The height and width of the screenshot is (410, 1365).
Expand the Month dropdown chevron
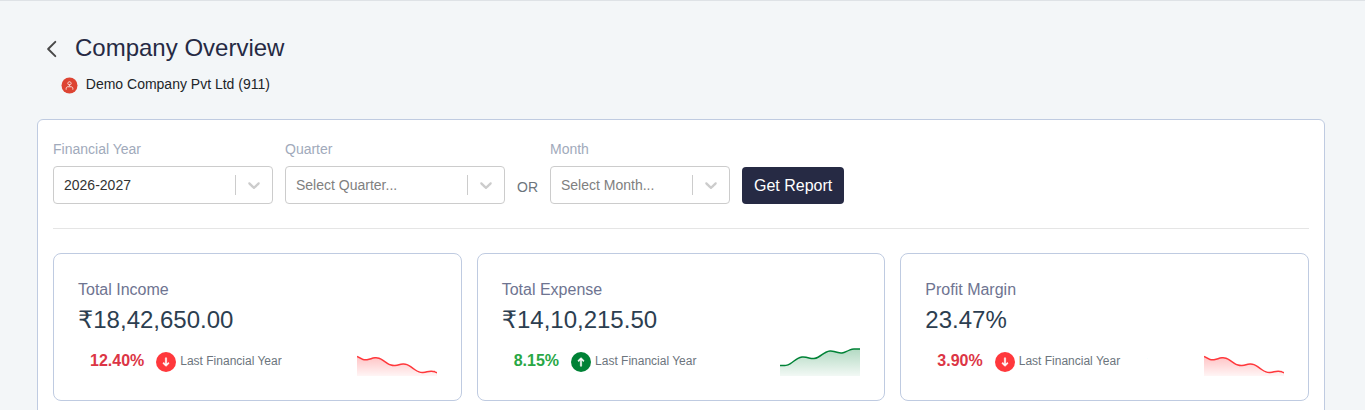(711, 185)
